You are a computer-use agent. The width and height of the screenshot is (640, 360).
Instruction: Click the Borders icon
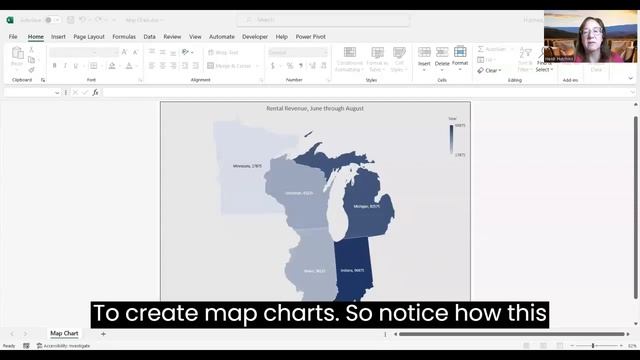coord(93,66)
